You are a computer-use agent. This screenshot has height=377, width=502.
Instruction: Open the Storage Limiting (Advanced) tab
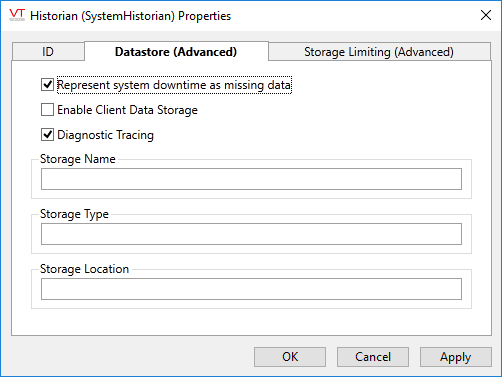379,52
